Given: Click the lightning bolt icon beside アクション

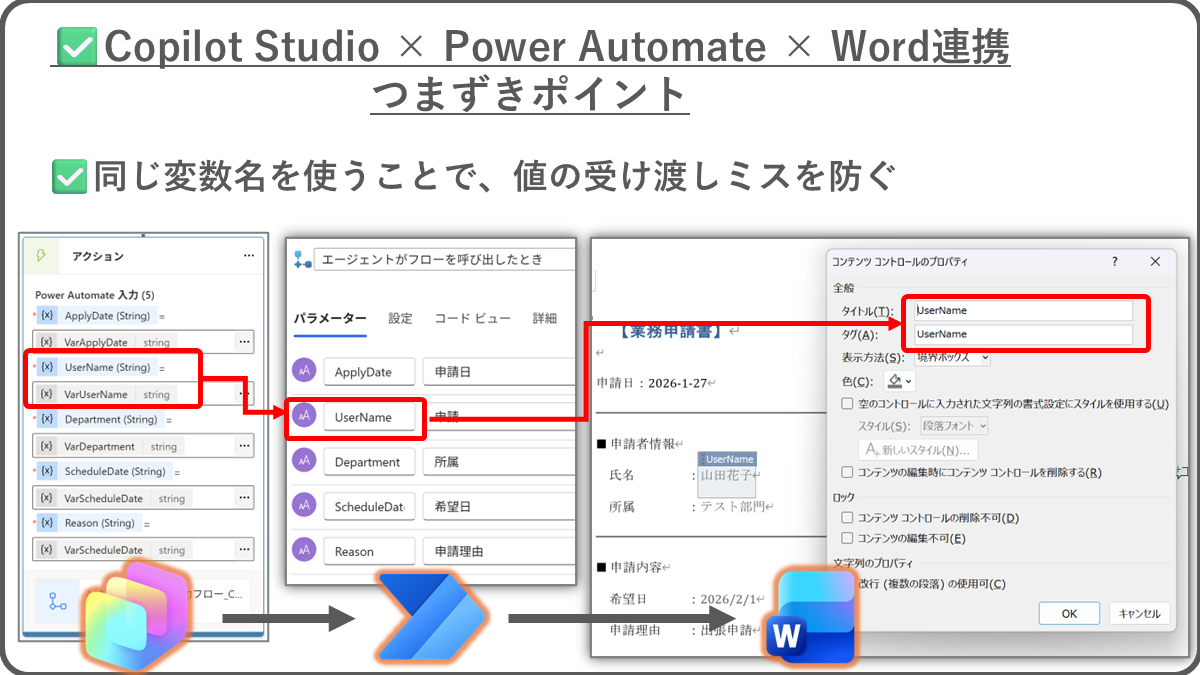Looking at the screenshot, I should (41, 256).
